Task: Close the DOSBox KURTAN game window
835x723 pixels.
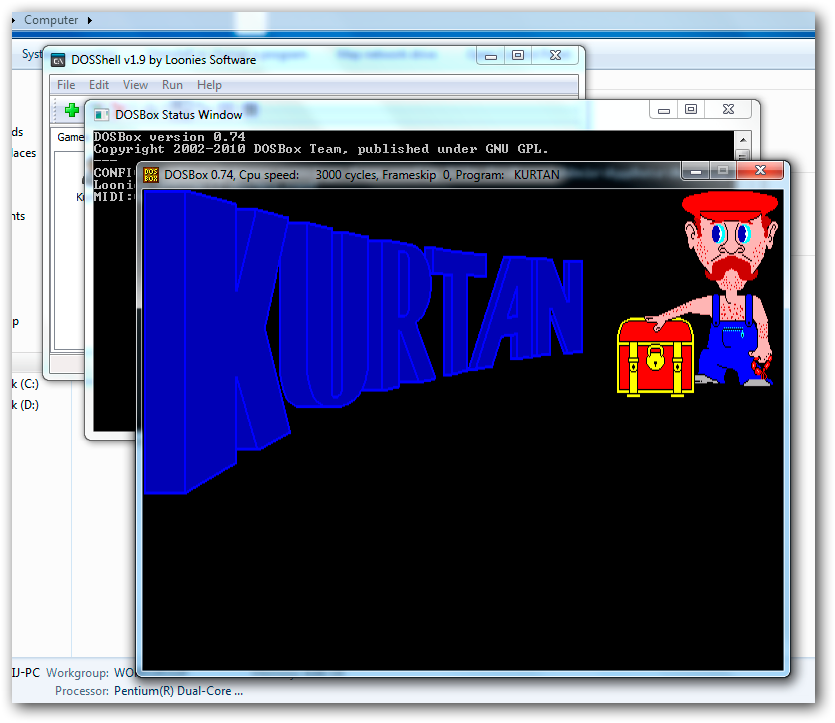Action: (760, 170)
